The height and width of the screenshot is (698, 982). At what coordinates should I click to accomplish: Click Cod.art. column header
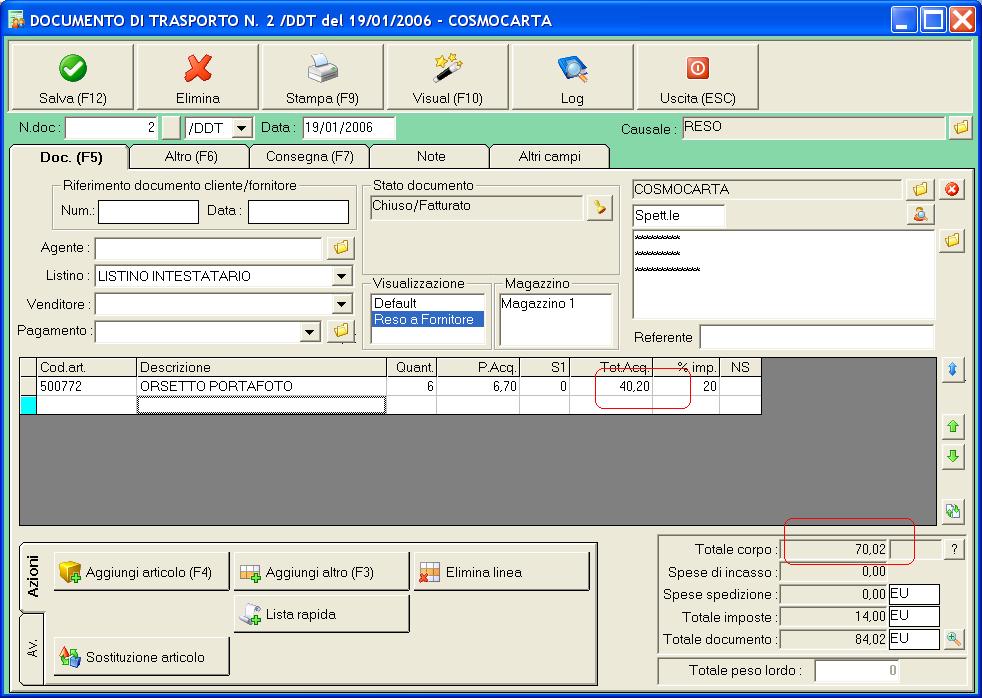[86, 367]
